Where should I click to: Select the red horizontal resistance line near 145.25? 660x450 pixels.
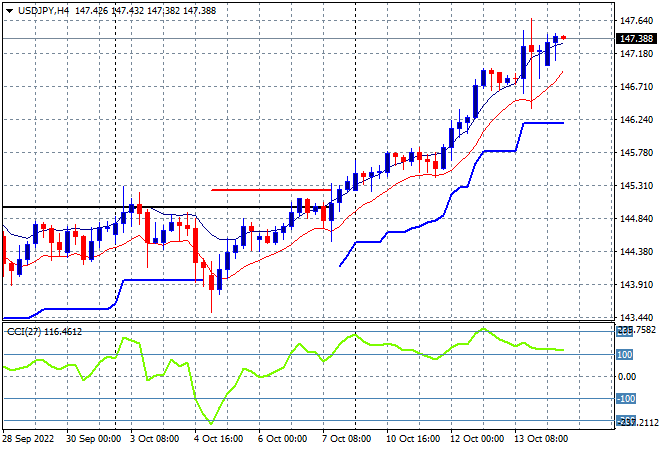(271, 190)
